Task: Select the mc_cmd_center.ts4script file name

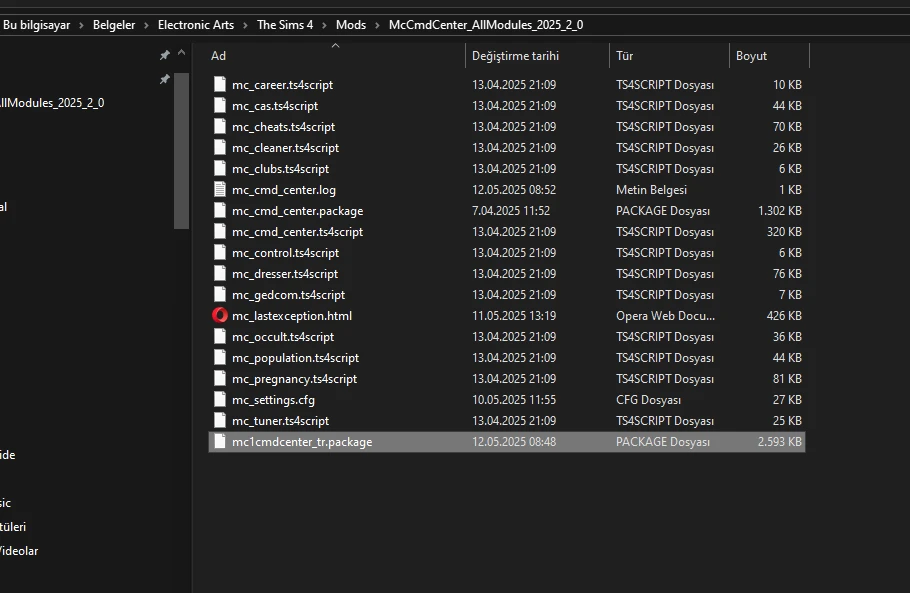Action: click(298, 232)
